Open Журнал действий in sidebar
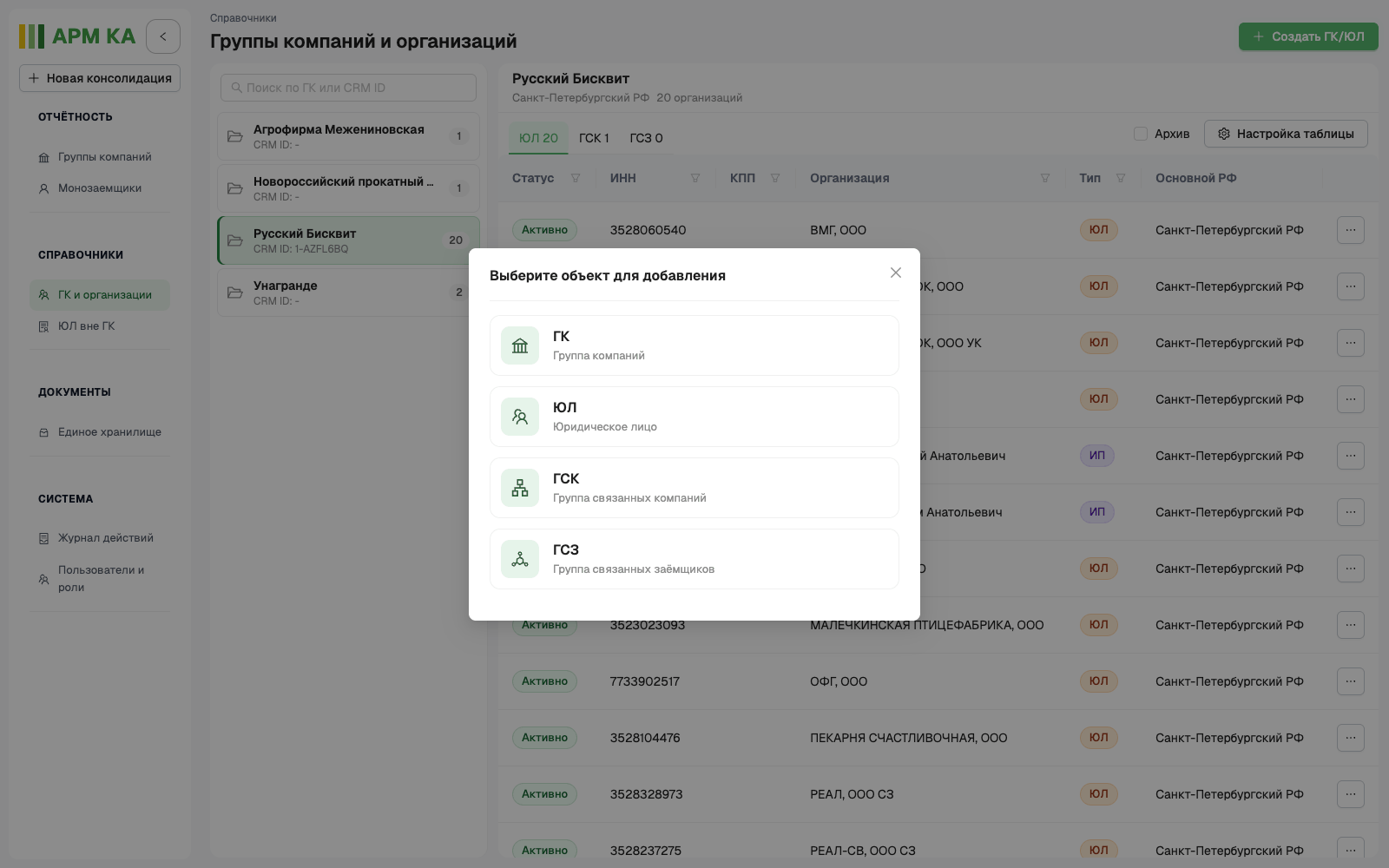The height and width of the screenshot is (868, 1389). tap(100, 538)
